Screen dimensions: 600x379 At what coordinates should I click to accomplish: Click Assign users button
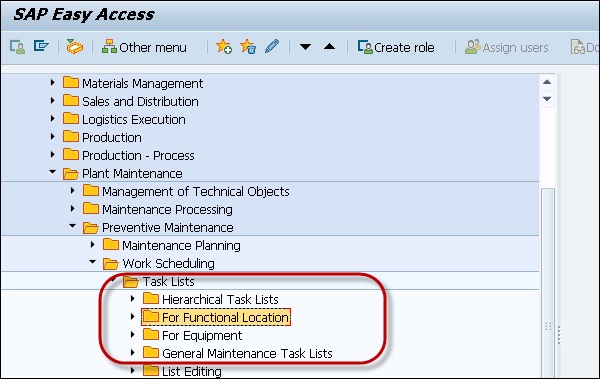506,47
